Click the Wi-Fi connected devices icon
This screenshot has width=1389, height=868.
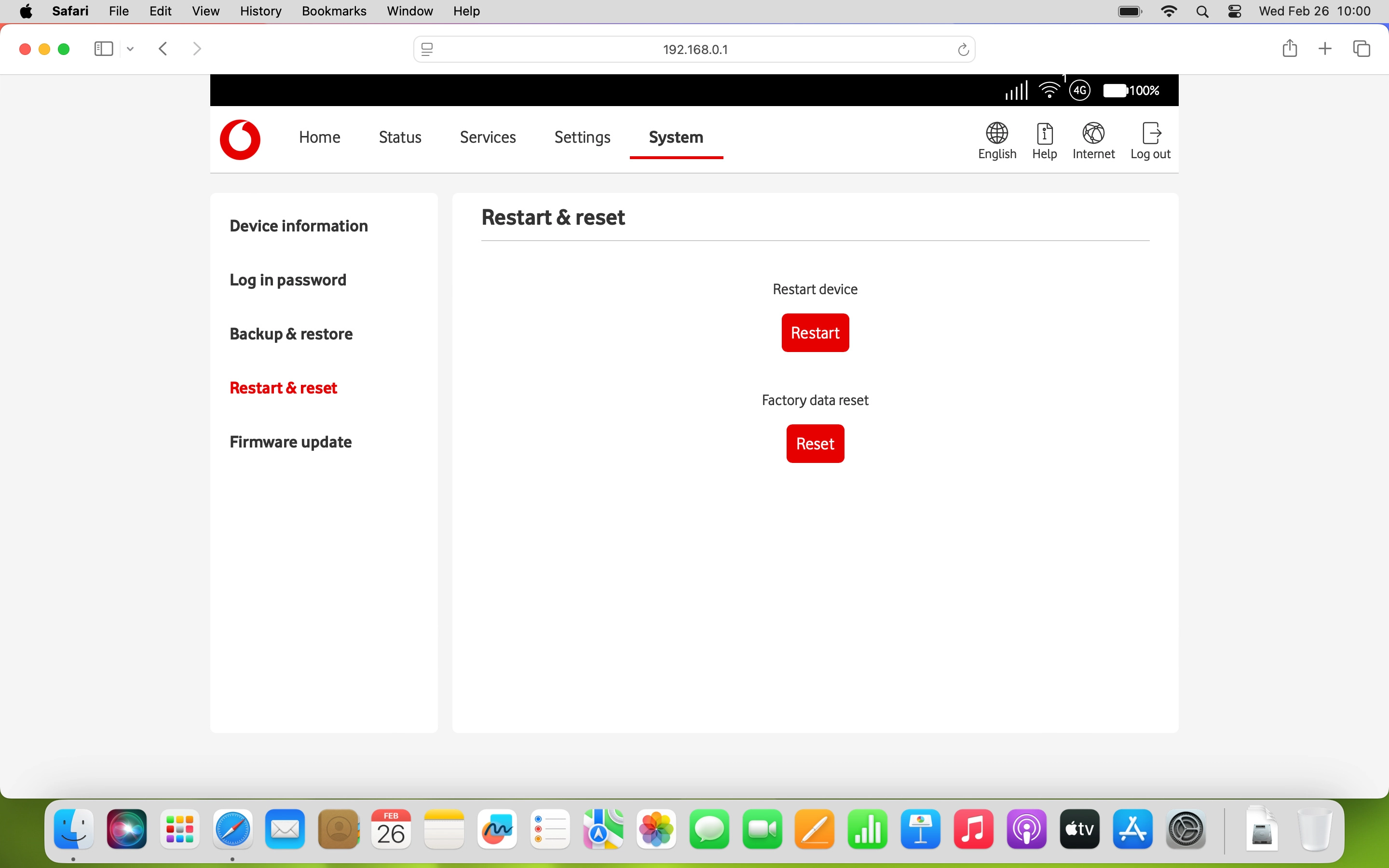1050,91
